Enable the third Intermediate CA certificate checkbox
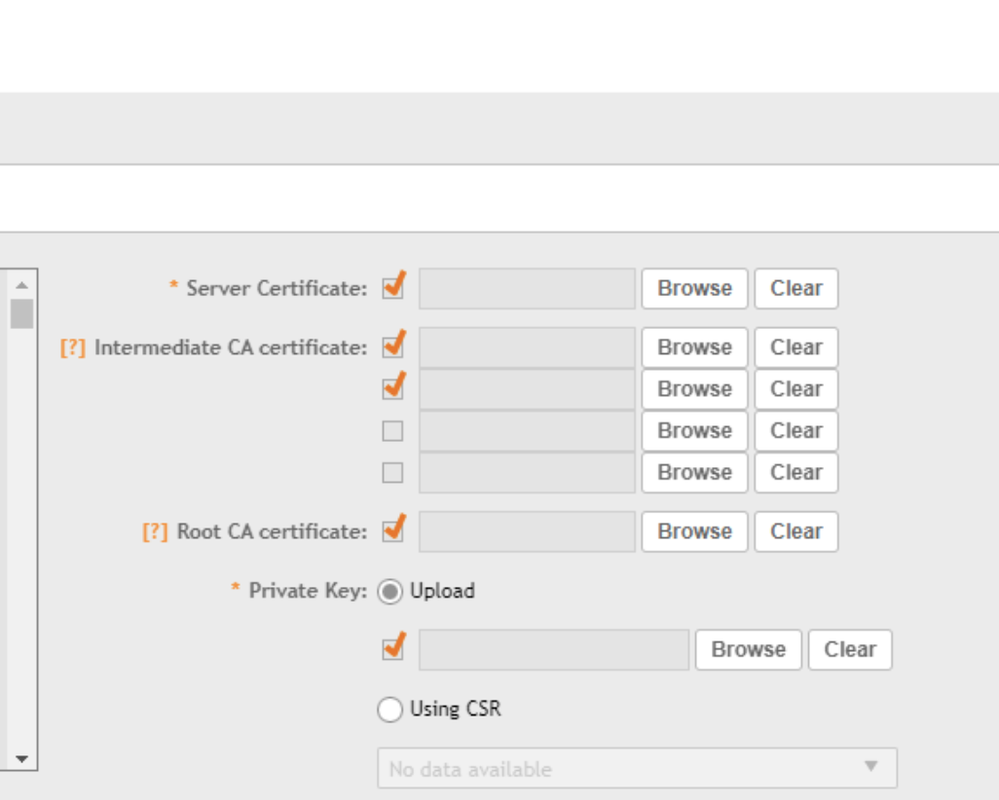Image resolution: width=999 pixels, height=800 pixels. pyautogui.click(x=393, y=431)
